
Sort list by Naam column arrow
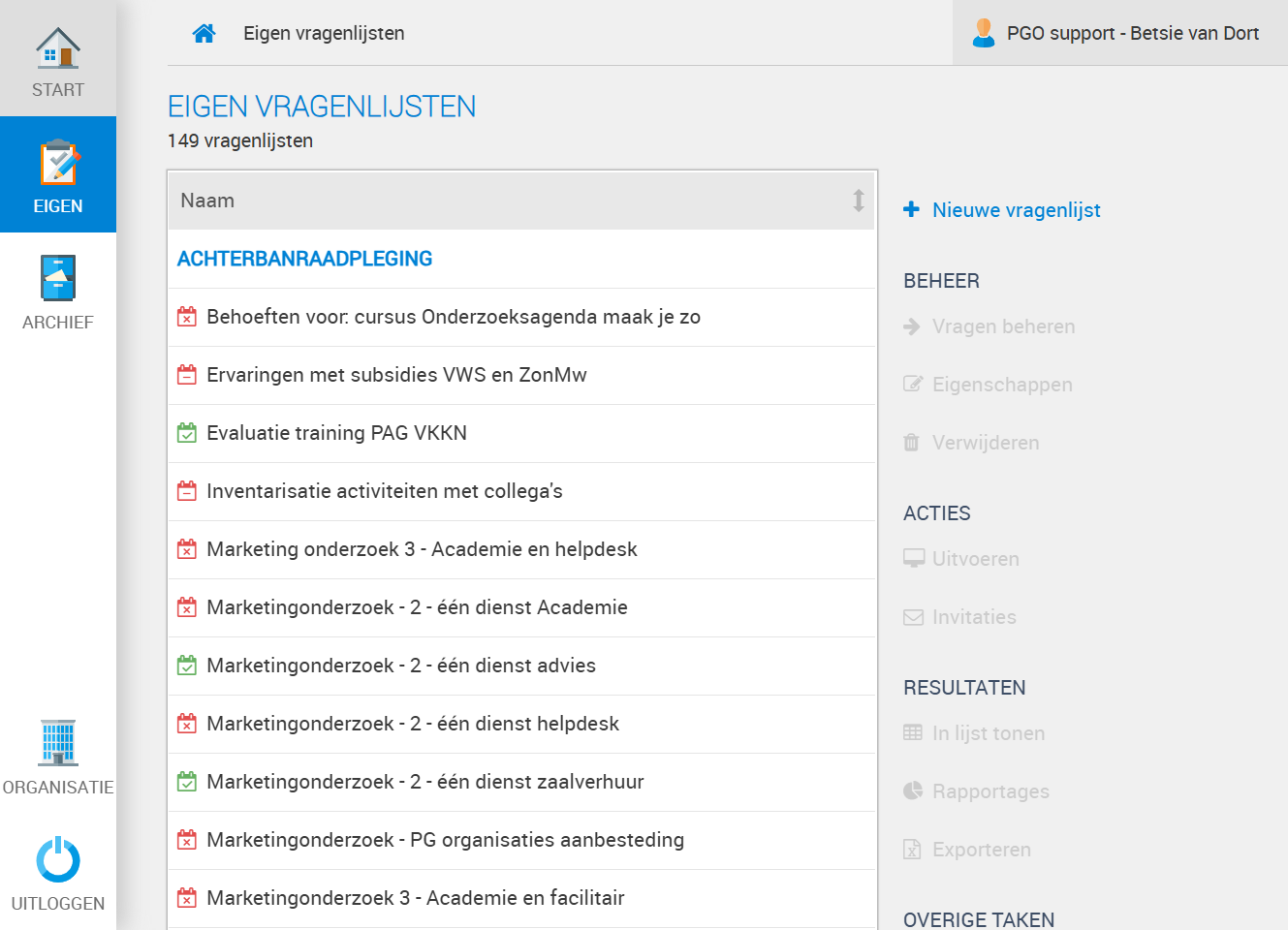(859, 201)
